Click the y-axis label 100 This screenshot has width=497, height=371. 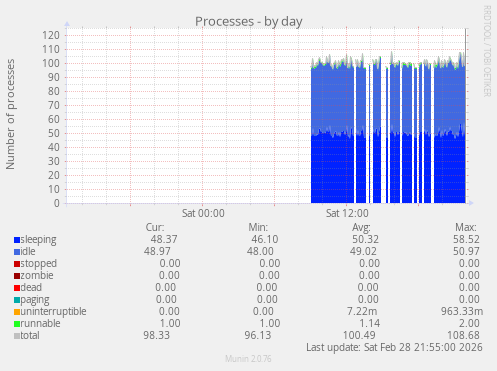coord(51,63)
